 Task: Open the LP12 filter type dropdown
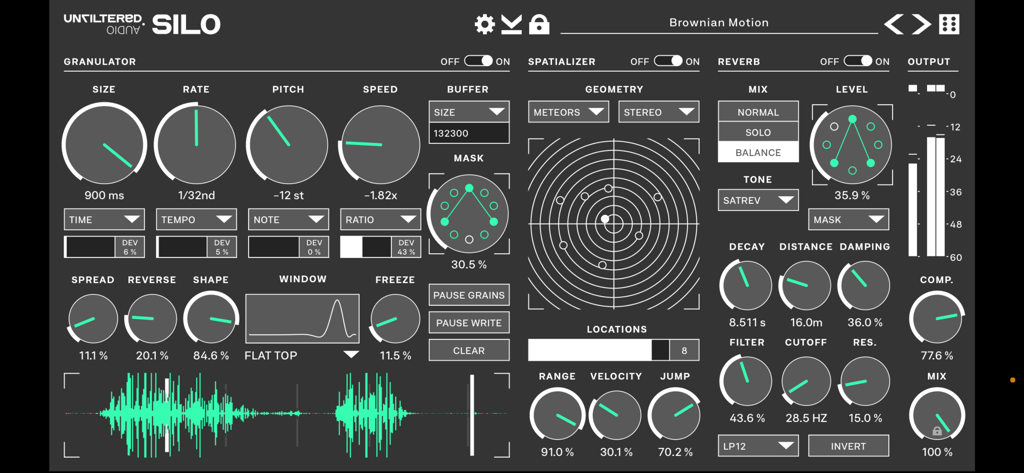[758, 446]
